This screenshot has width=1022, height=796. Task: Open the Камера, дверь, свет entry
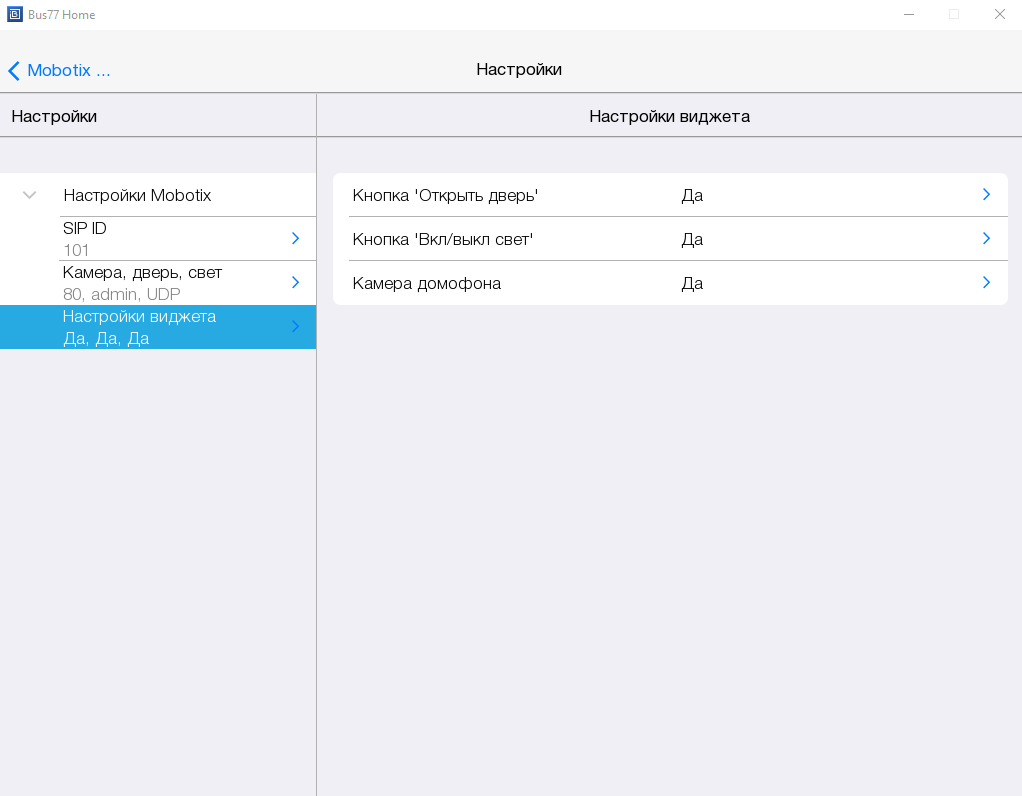pos(160,283)
